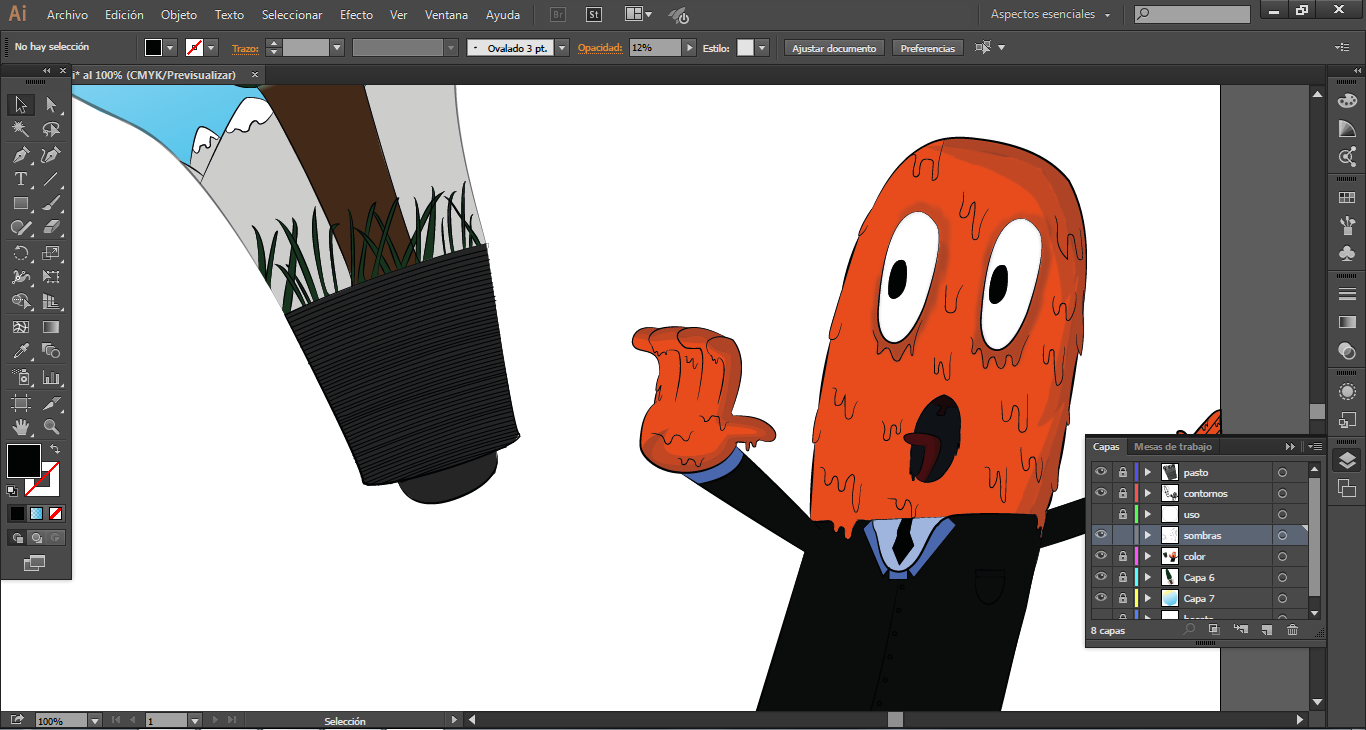Unlock the contornos layer
1366x730 pixels.
coord(1123,493)
